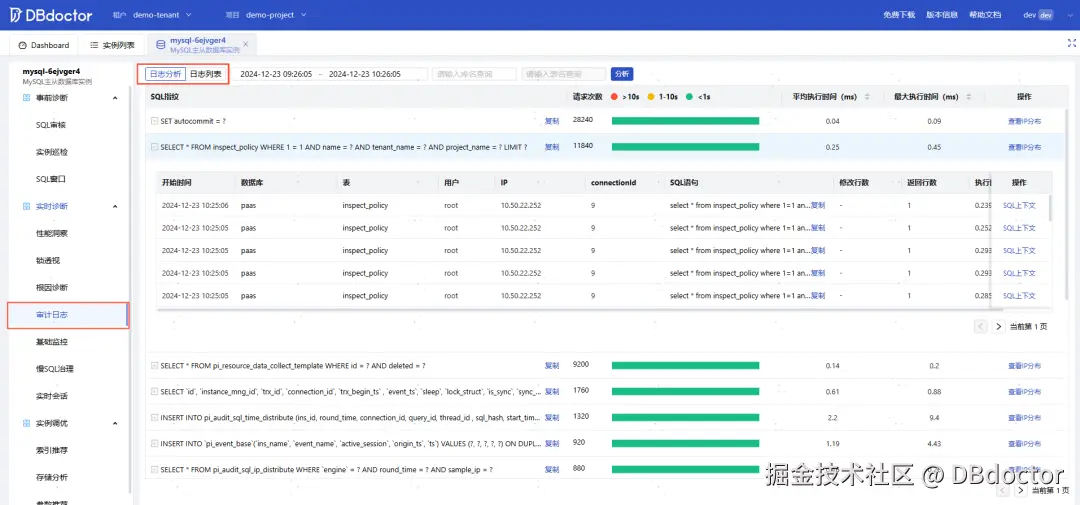
Task: Switch to the 实例列表 tab
Action: point(112,45)
